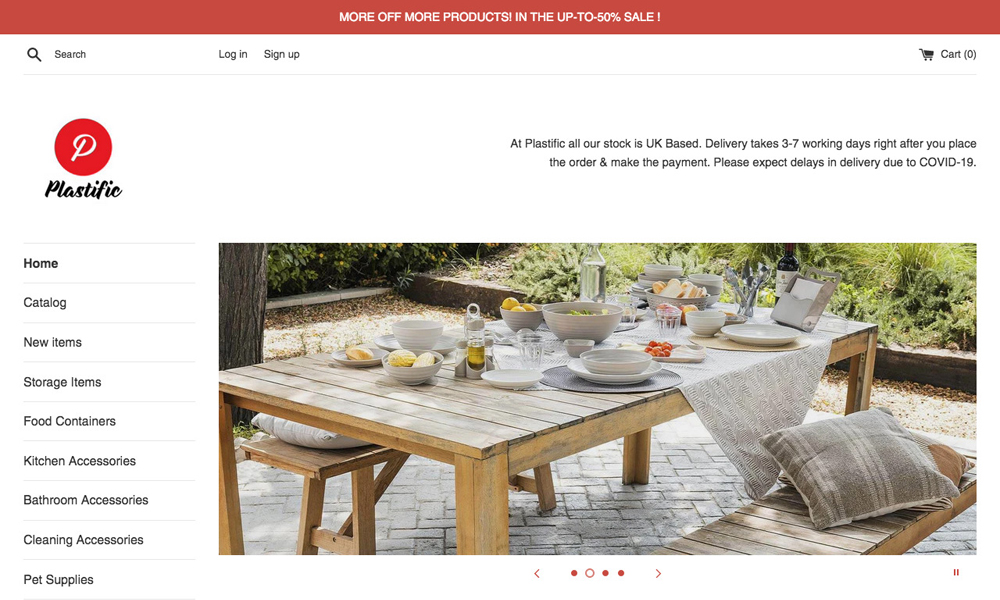
Task: Click the Plastific logo
Action: [83, 159]
